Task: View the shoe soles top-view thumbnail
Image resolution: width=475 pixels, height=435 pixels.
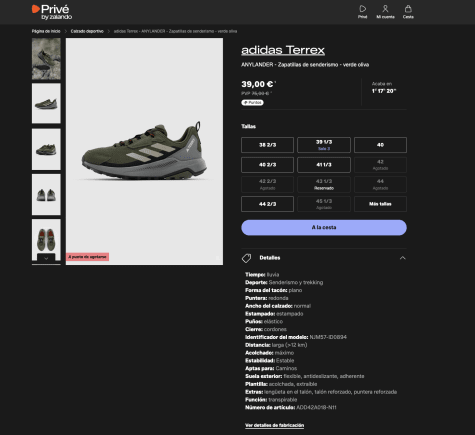Action: click(46, 239)
